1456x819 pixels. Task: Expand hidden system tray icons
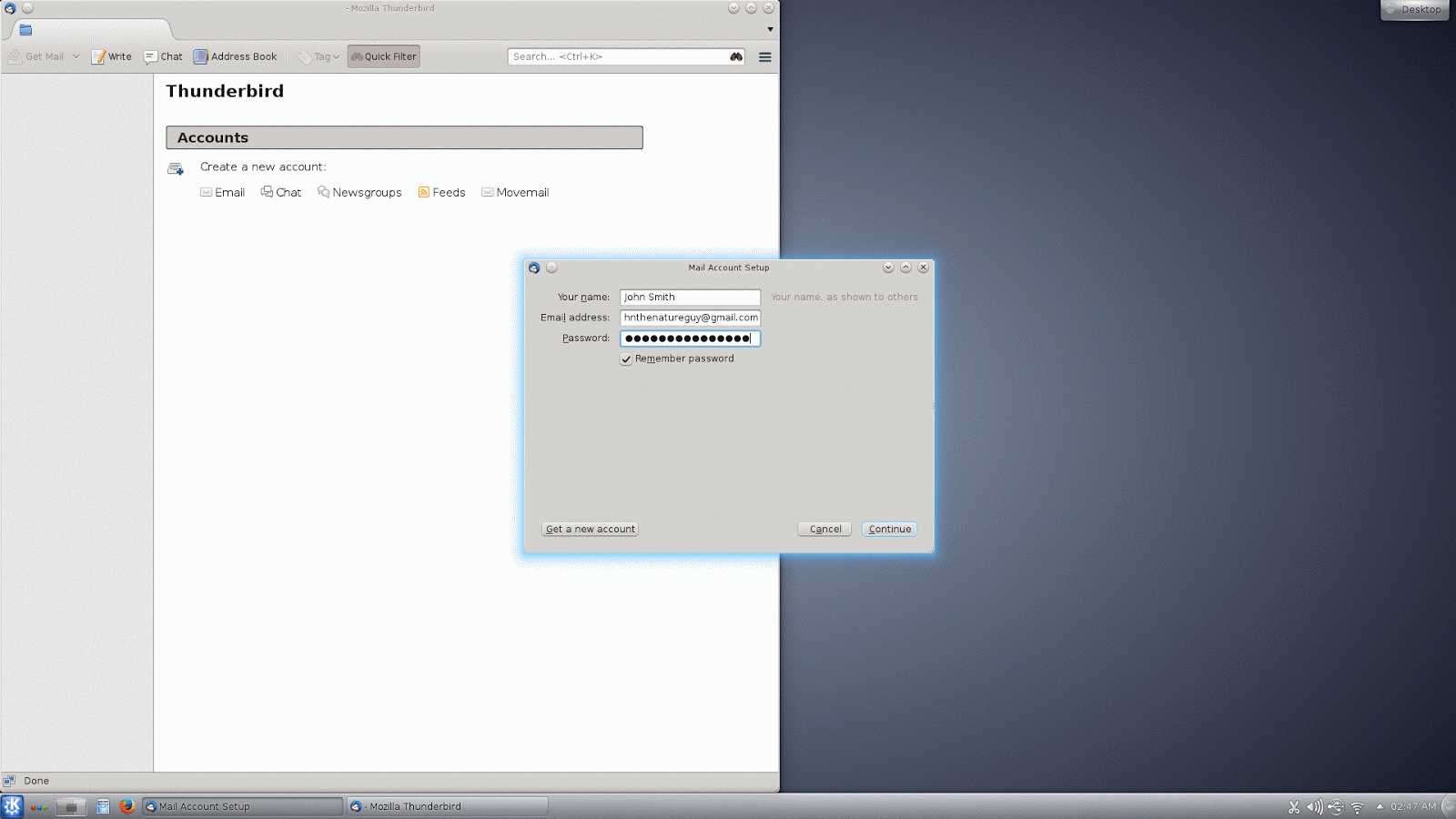(x=1380, y=806)
